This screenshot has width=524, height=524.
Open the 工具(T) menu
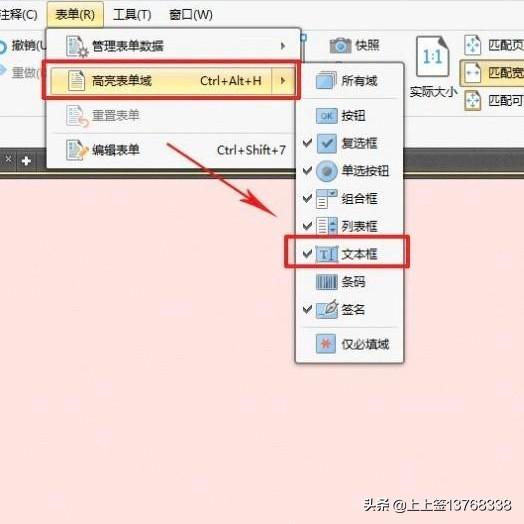point(132,14)
